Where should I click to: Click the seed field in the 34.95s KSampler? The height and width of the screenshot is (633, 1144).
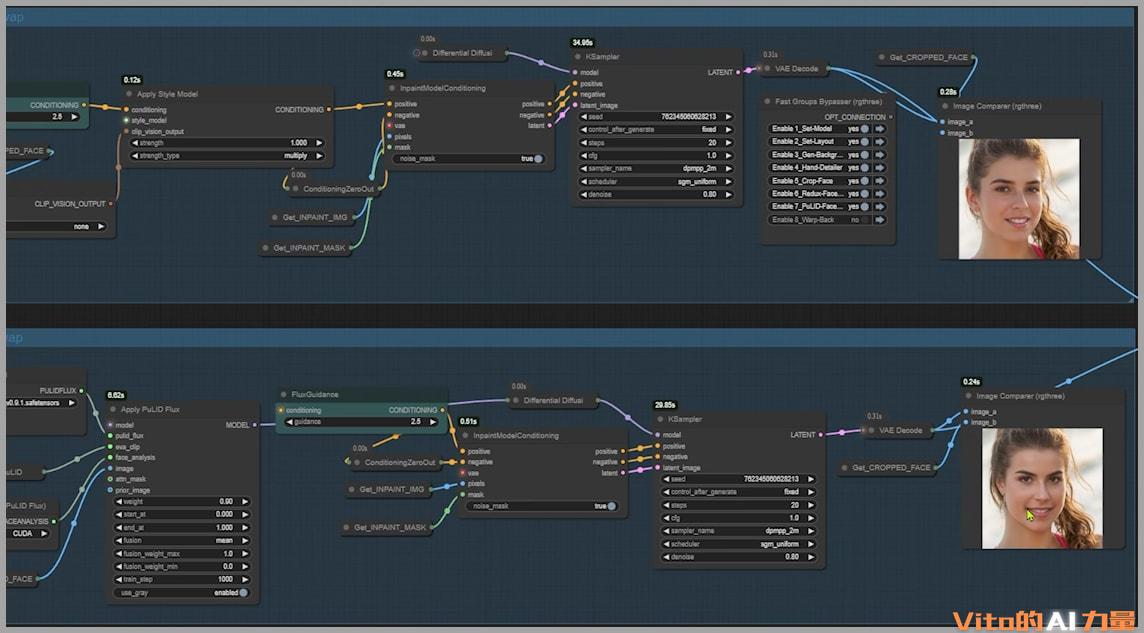click(656, 117)
